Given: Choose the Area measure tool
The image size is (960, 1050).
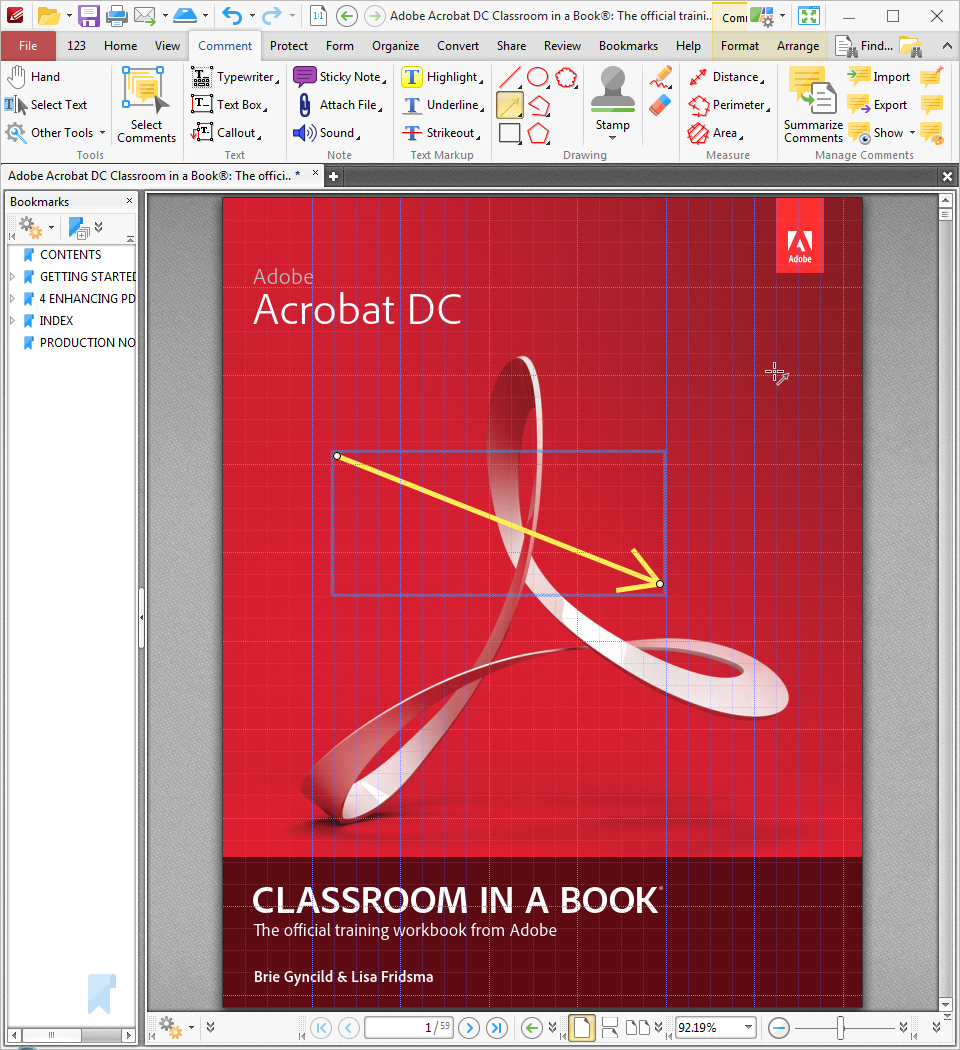Looking at the screenshot, I should pyautogui.click(x=715, y=133).
